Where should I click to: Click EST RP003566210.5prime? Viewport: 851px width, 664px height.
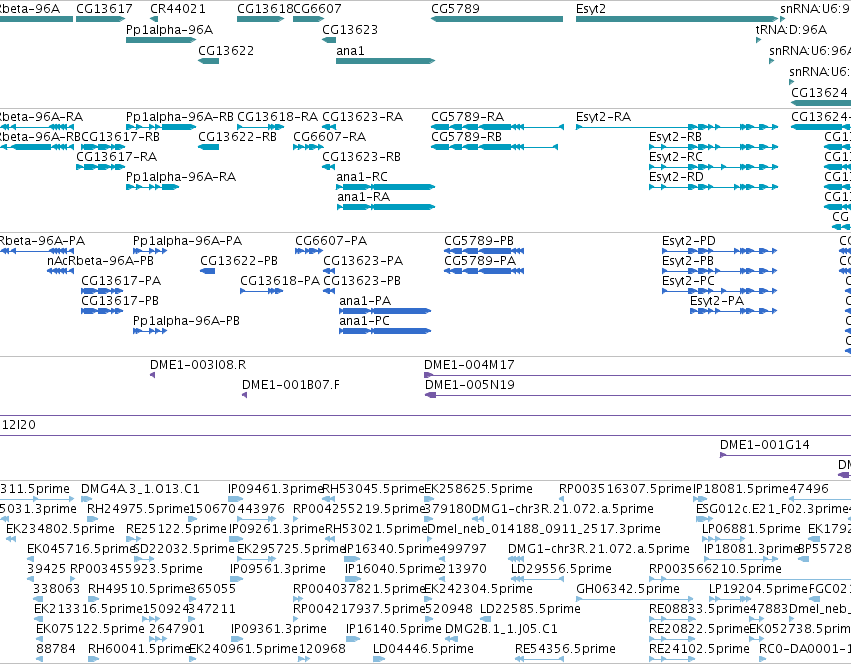point(750,579)
